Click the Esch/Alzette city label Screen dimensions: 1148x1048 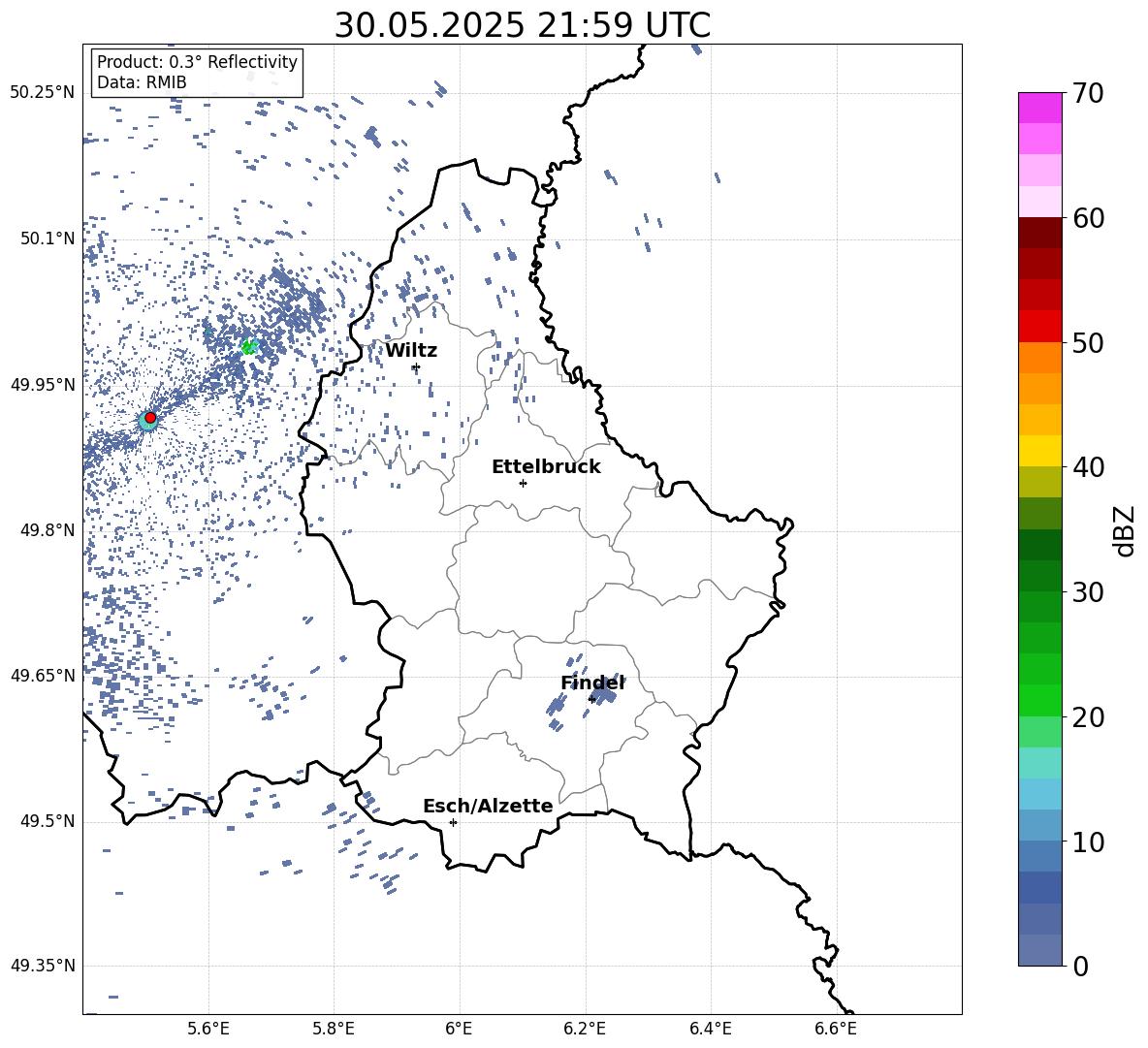point(488,807)
